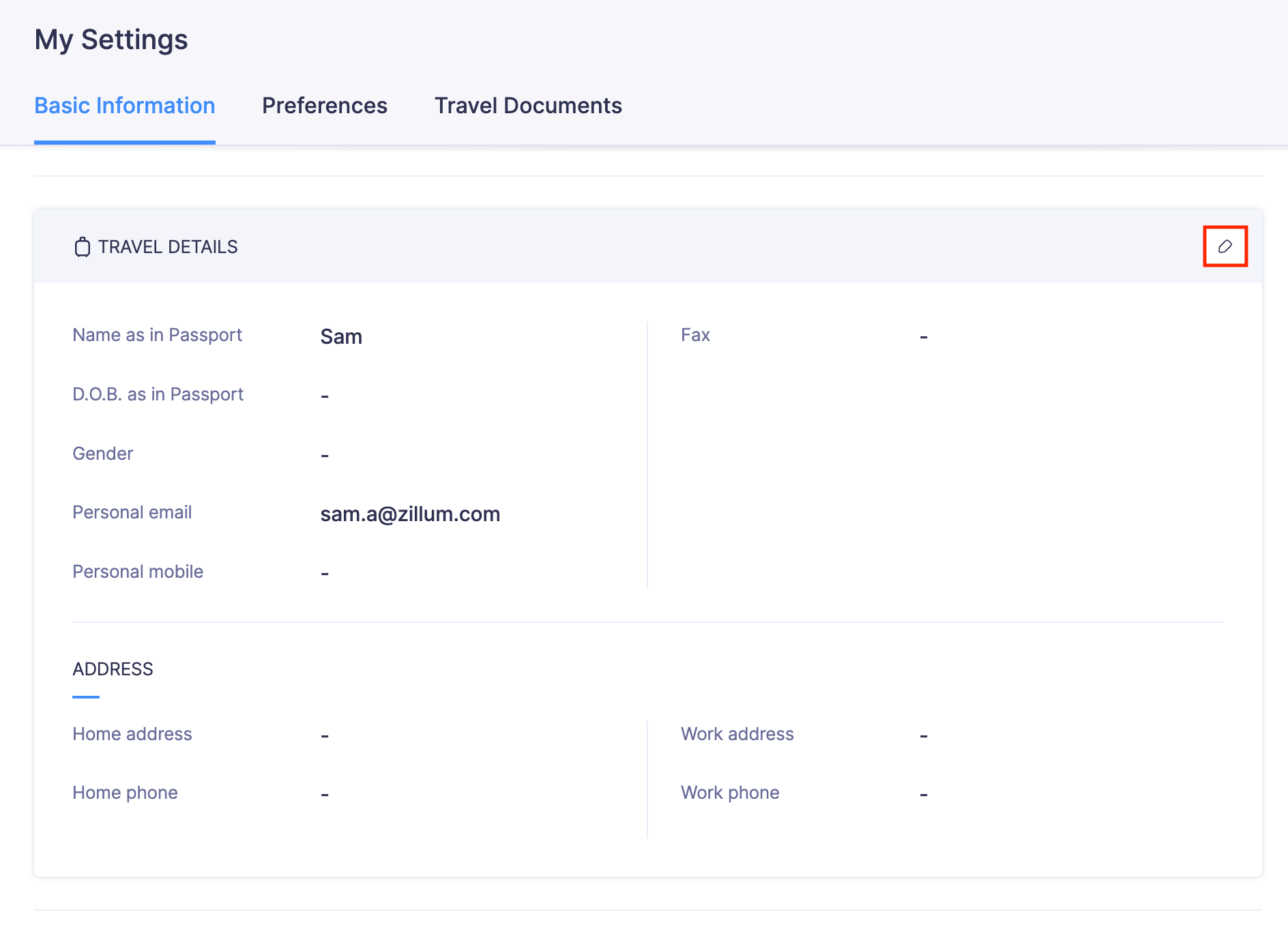Click the Home phone label
Image resolution: width=1288 pixels, height=925 pixels.
(125, 793)
